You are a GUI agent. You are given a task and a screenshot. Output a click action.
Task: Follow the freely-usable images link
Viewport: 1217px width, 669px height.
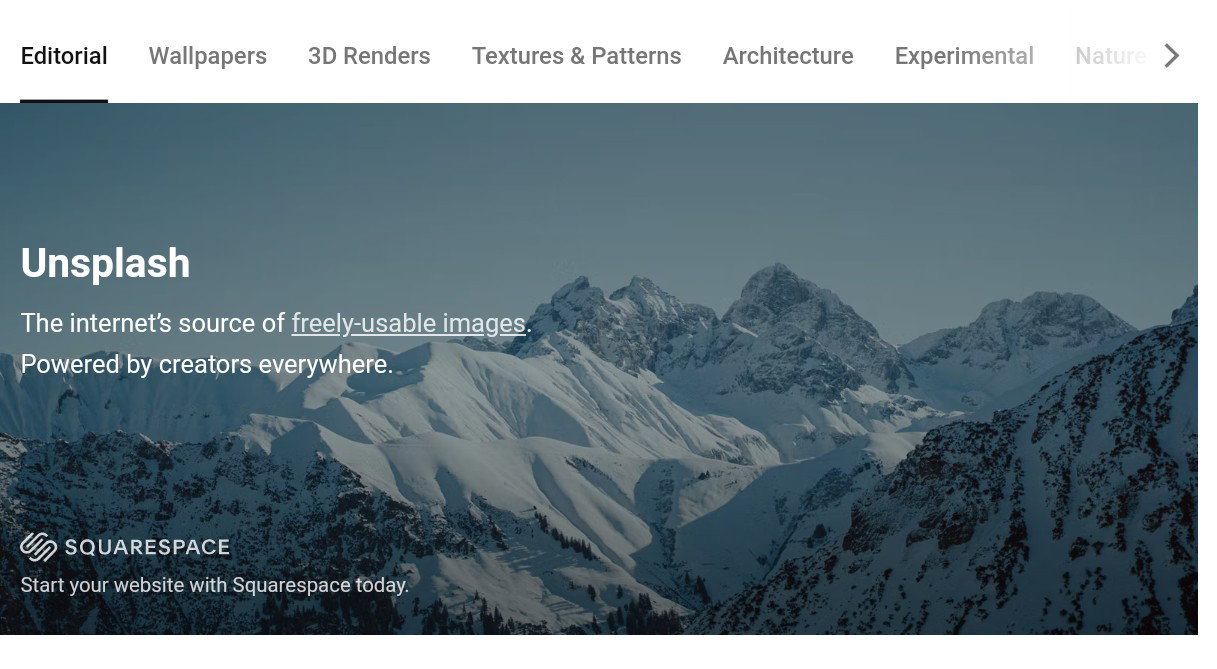[x=409, y=324]
